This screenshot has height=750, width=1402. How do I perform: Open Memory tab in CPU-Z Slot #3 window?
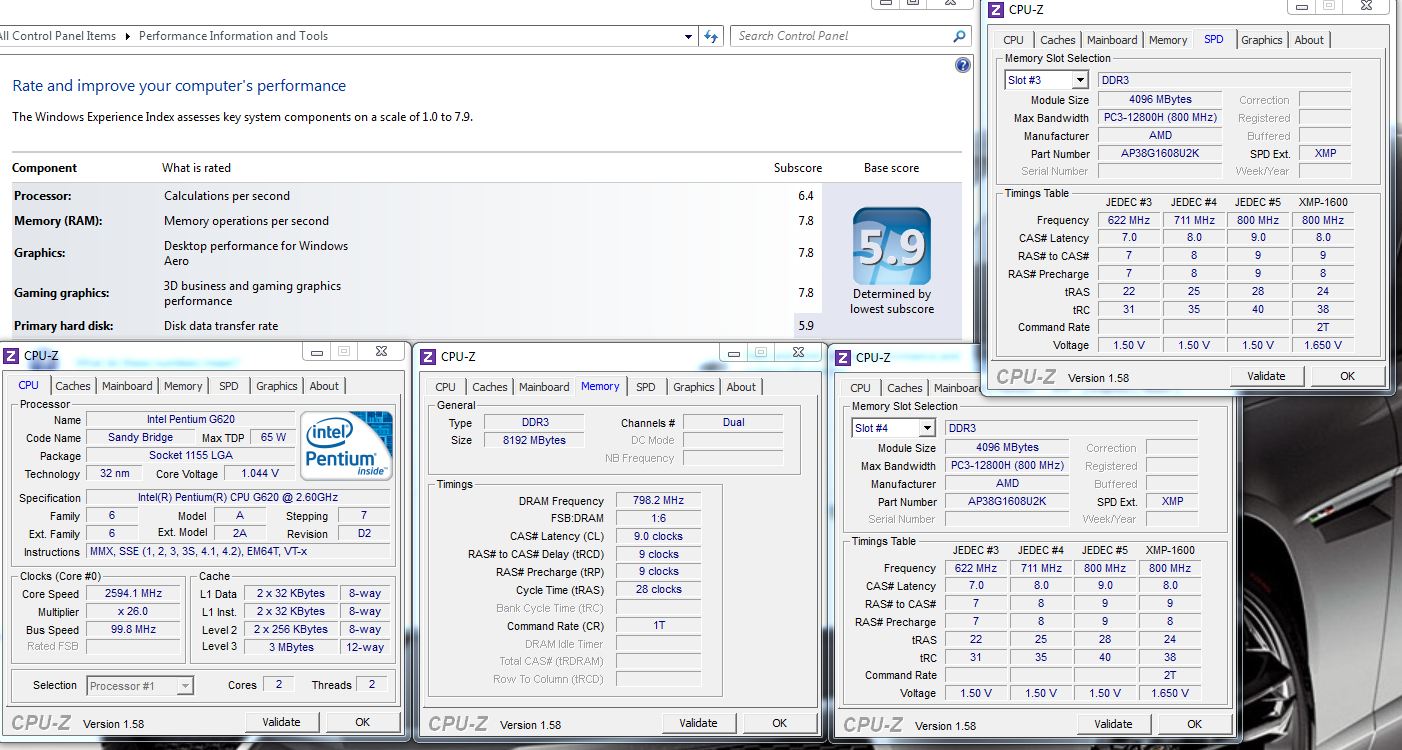[1168, 40]
